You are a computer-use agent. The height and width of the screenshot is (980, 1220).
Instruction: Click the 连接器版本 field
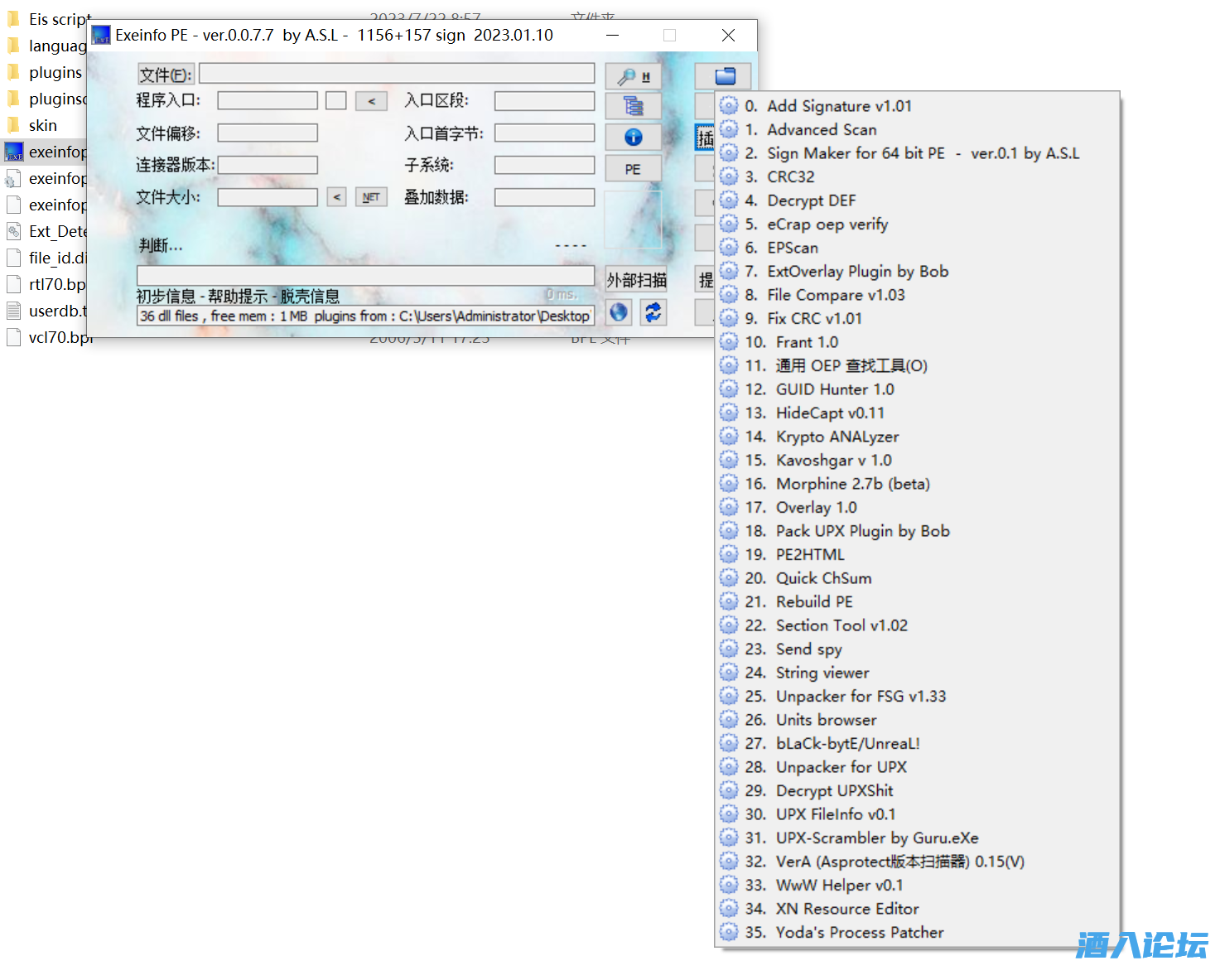[x=268, y=165]
